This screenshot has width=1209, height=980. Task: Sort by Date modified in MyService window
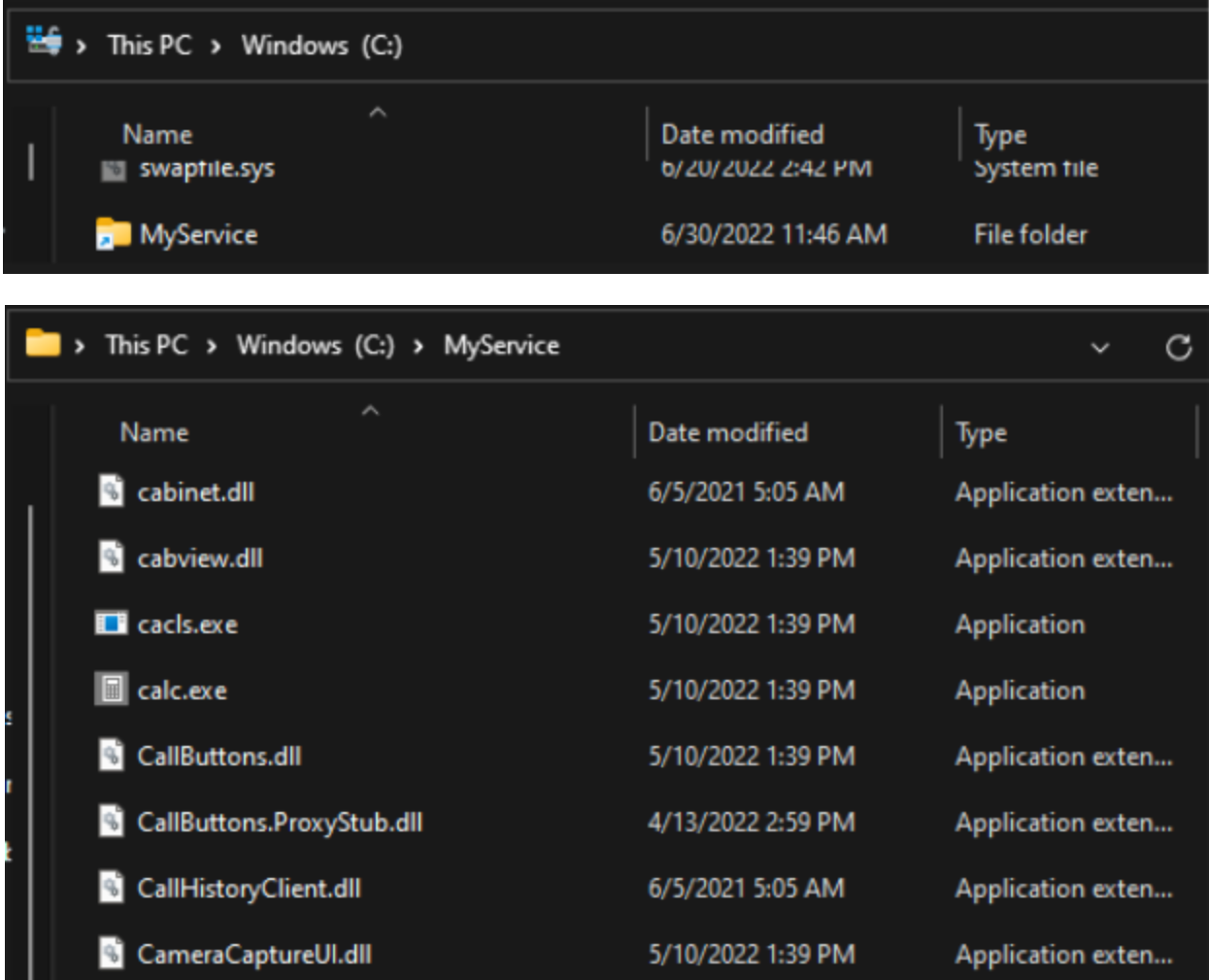point(727,432)
